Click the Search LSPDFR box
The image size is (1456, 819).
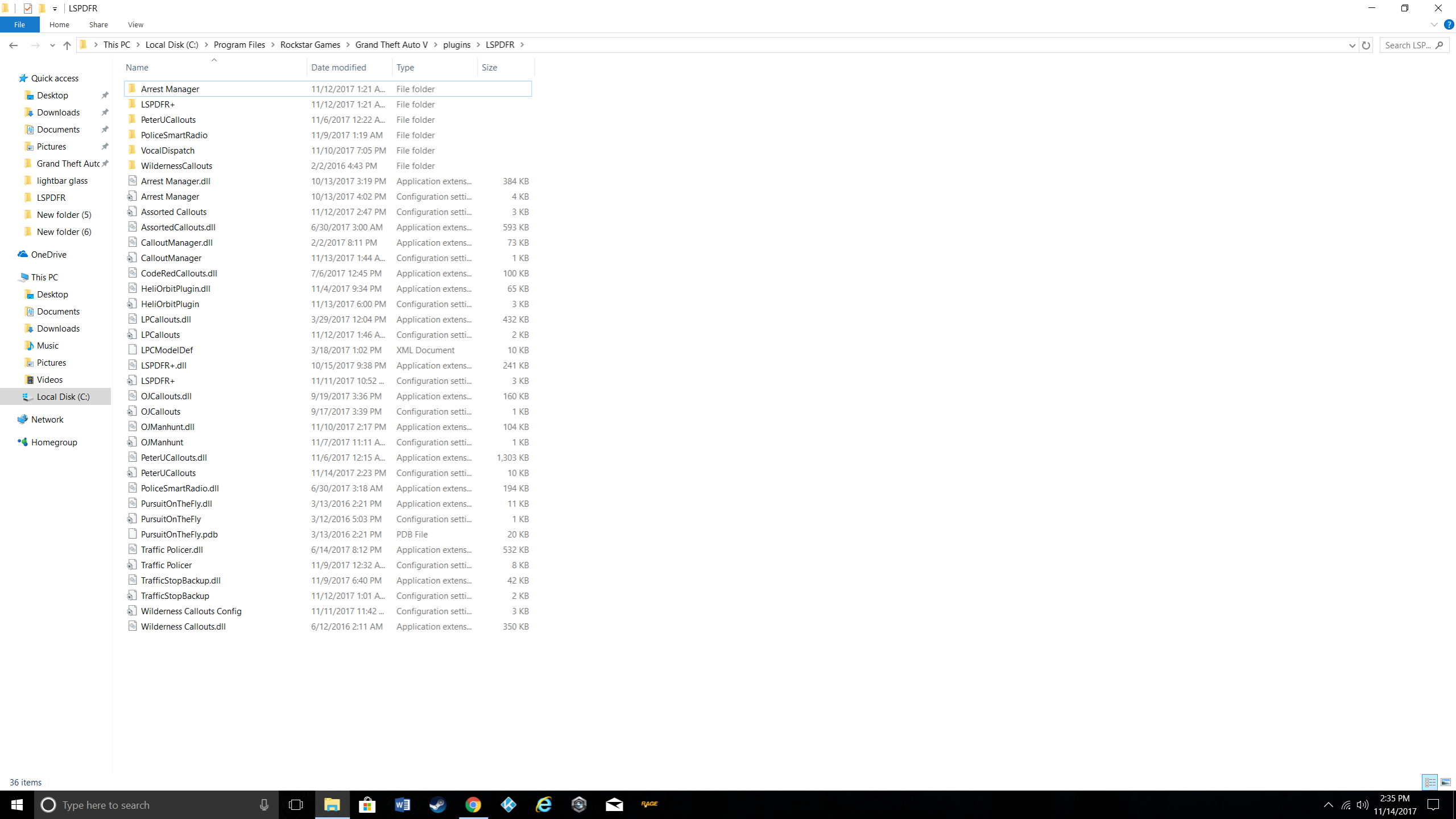coord(1408,45)
